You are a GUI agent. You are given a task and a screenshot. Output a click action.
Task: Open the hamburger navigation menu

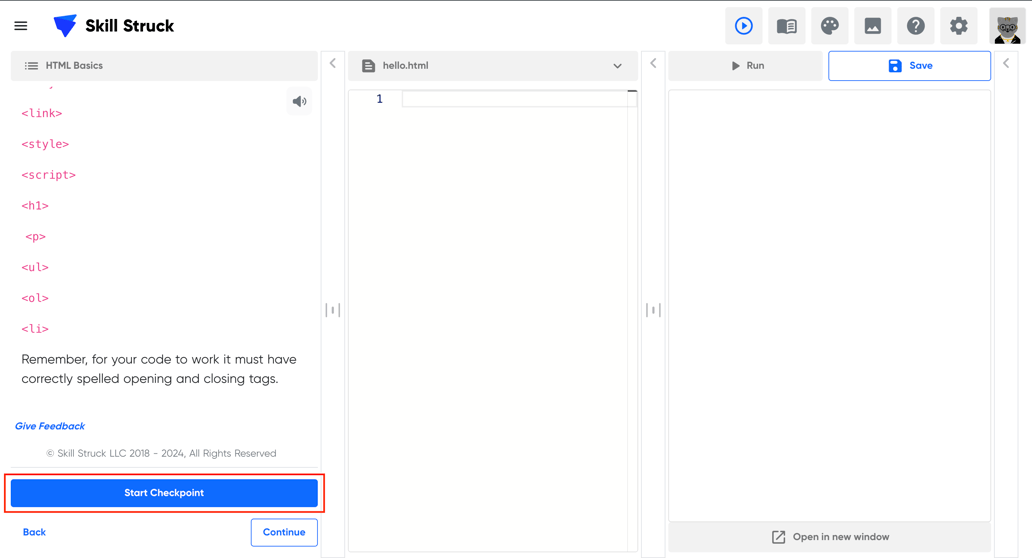[21, 26]
